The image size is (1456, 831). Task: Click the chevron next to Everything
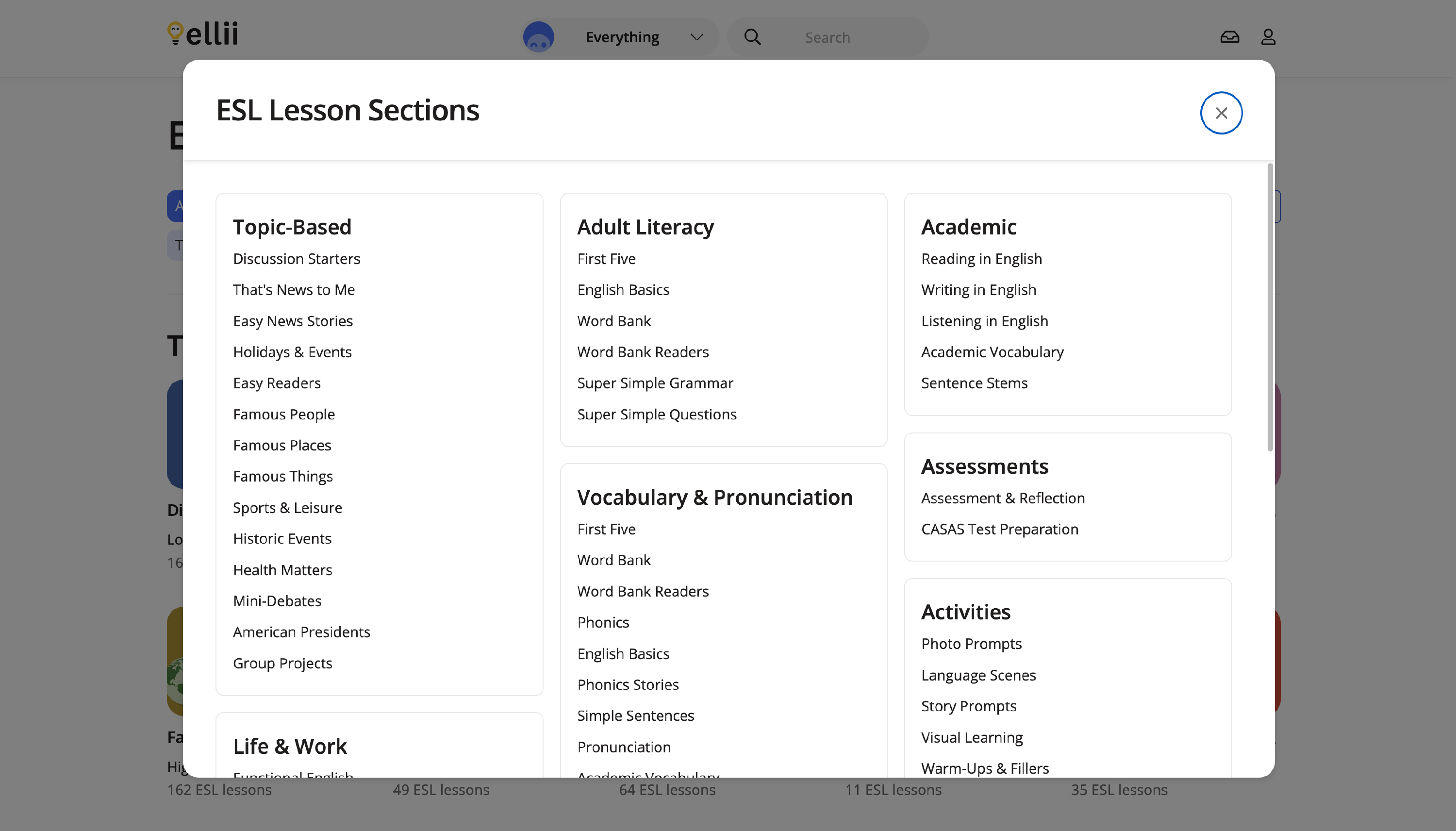[696, 37]
